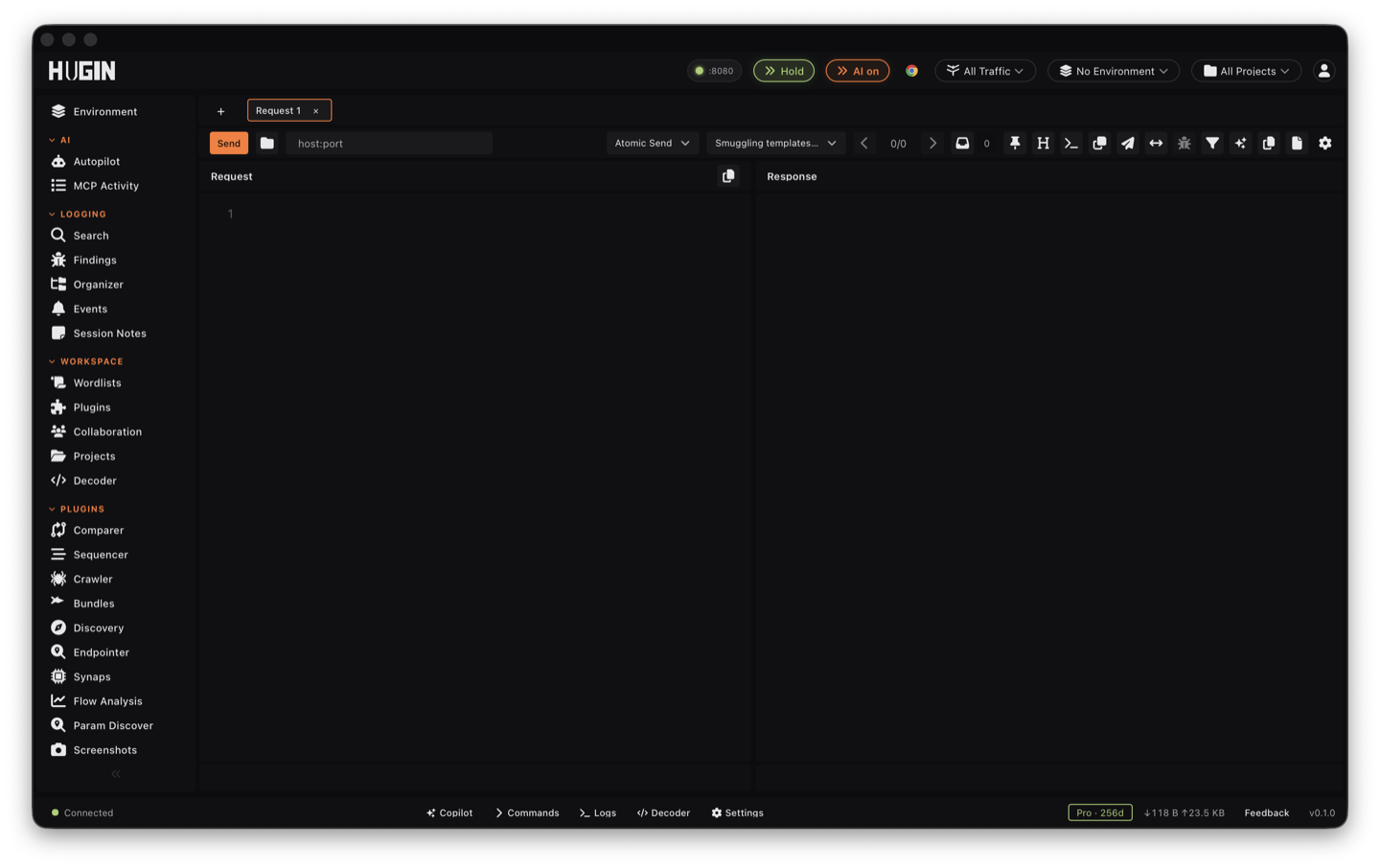
Task: Close the Request 1 tab
Action: pos(316,111)
